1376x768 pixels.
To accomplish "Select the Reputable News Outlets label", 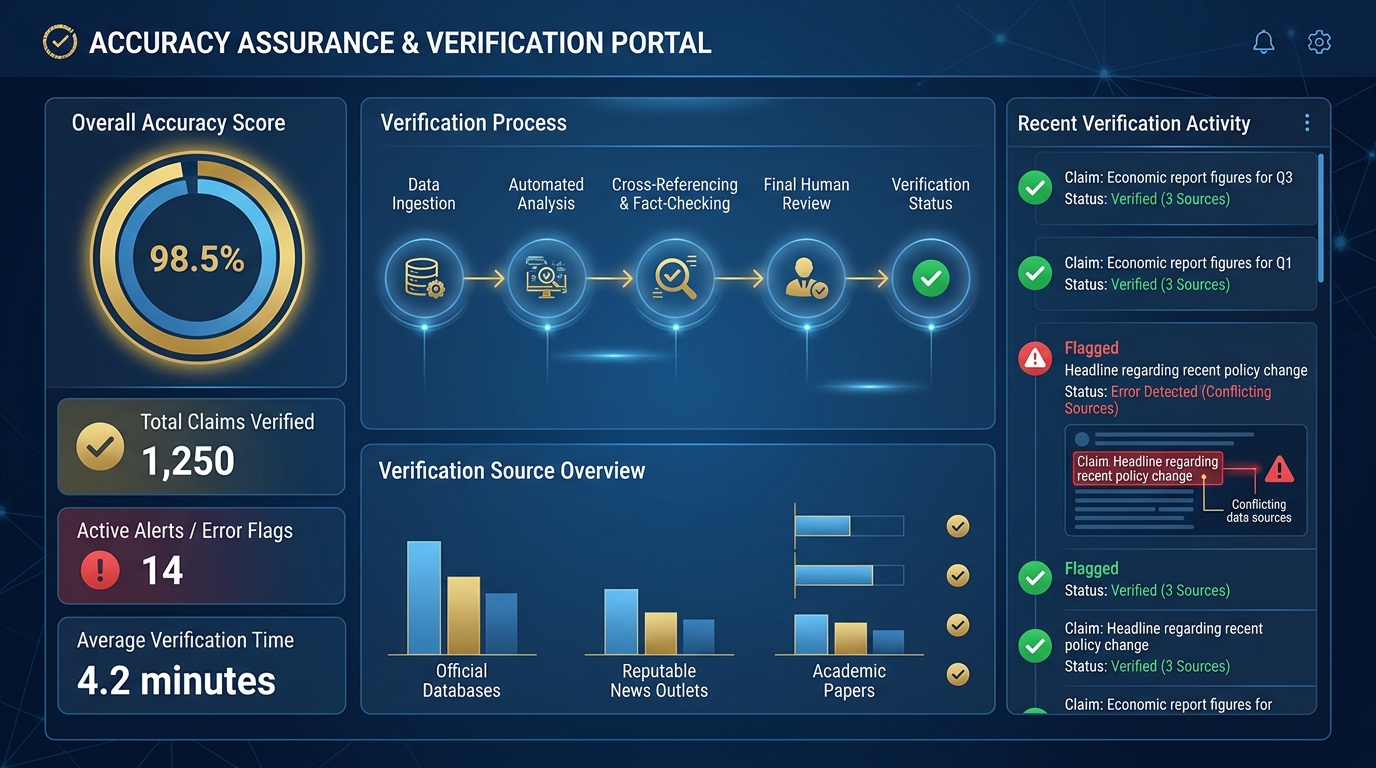I will tap(659, 681).
